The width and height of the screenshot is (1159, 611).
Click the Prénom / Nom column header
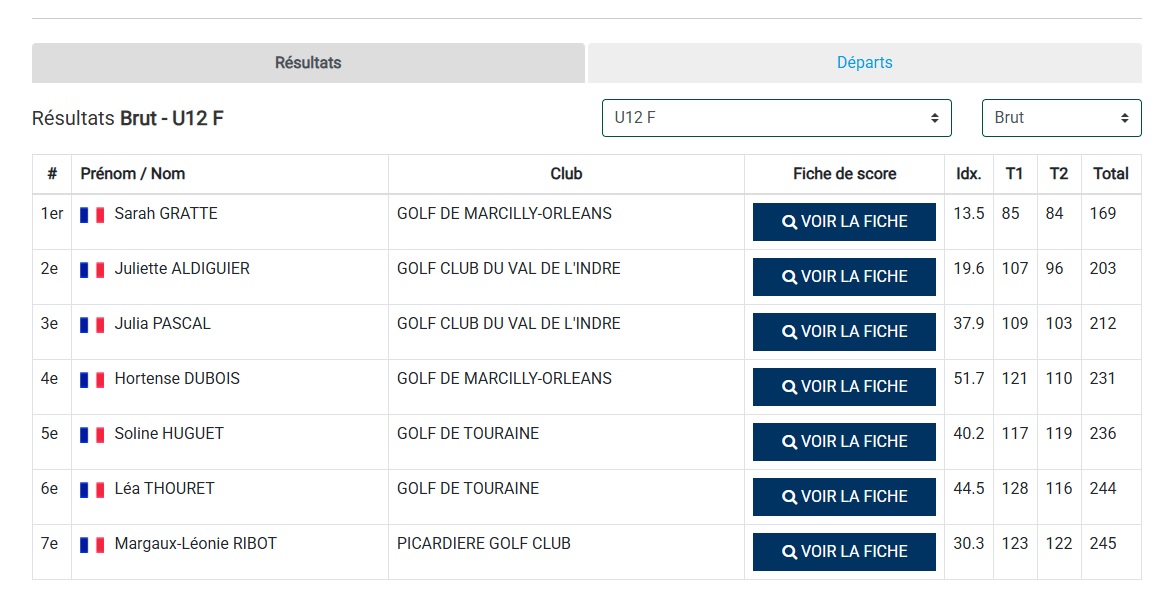click(x=133, y=174)
